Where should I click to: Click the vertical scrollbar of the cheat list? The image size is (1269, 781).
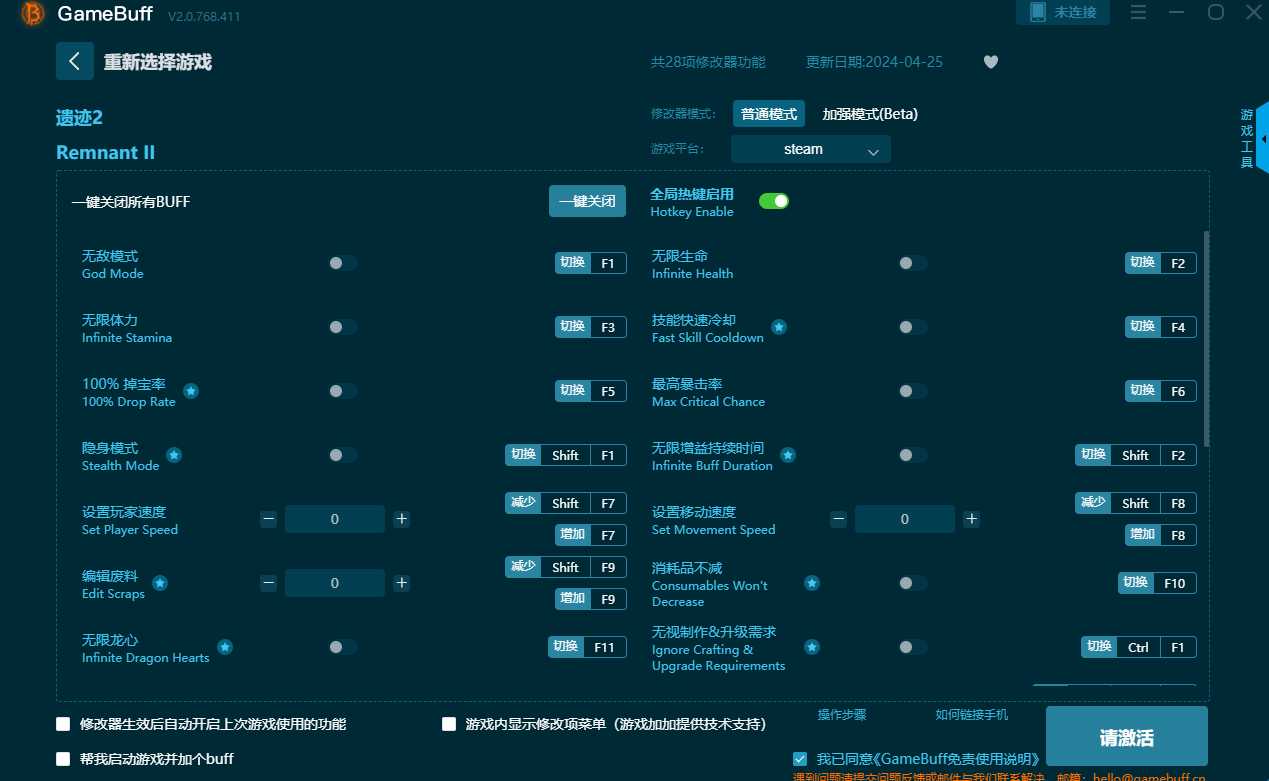tap(1206, 338)
